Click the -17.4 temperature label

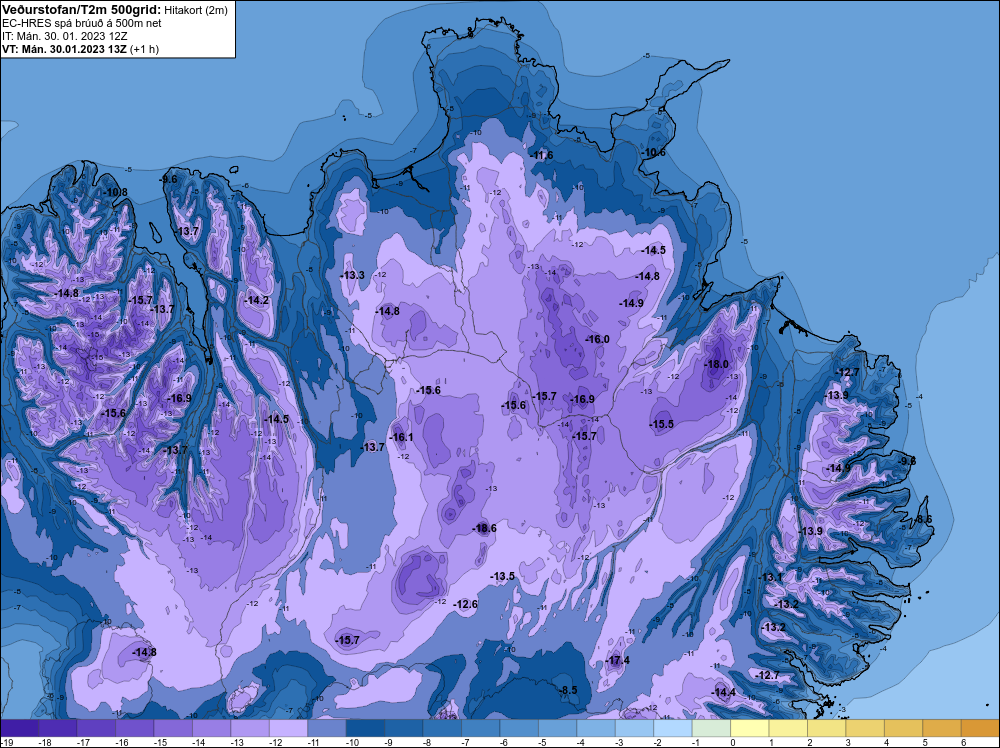tap(617, 660)
